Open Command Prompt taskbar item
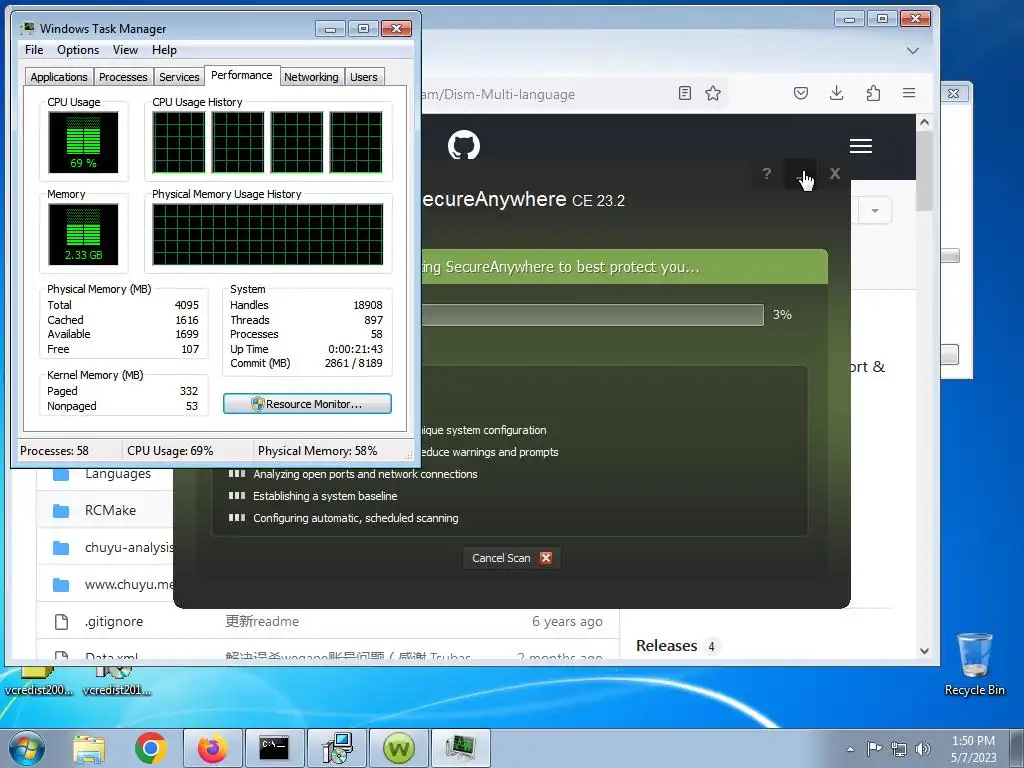The image size is (1024, 768). 274,748
